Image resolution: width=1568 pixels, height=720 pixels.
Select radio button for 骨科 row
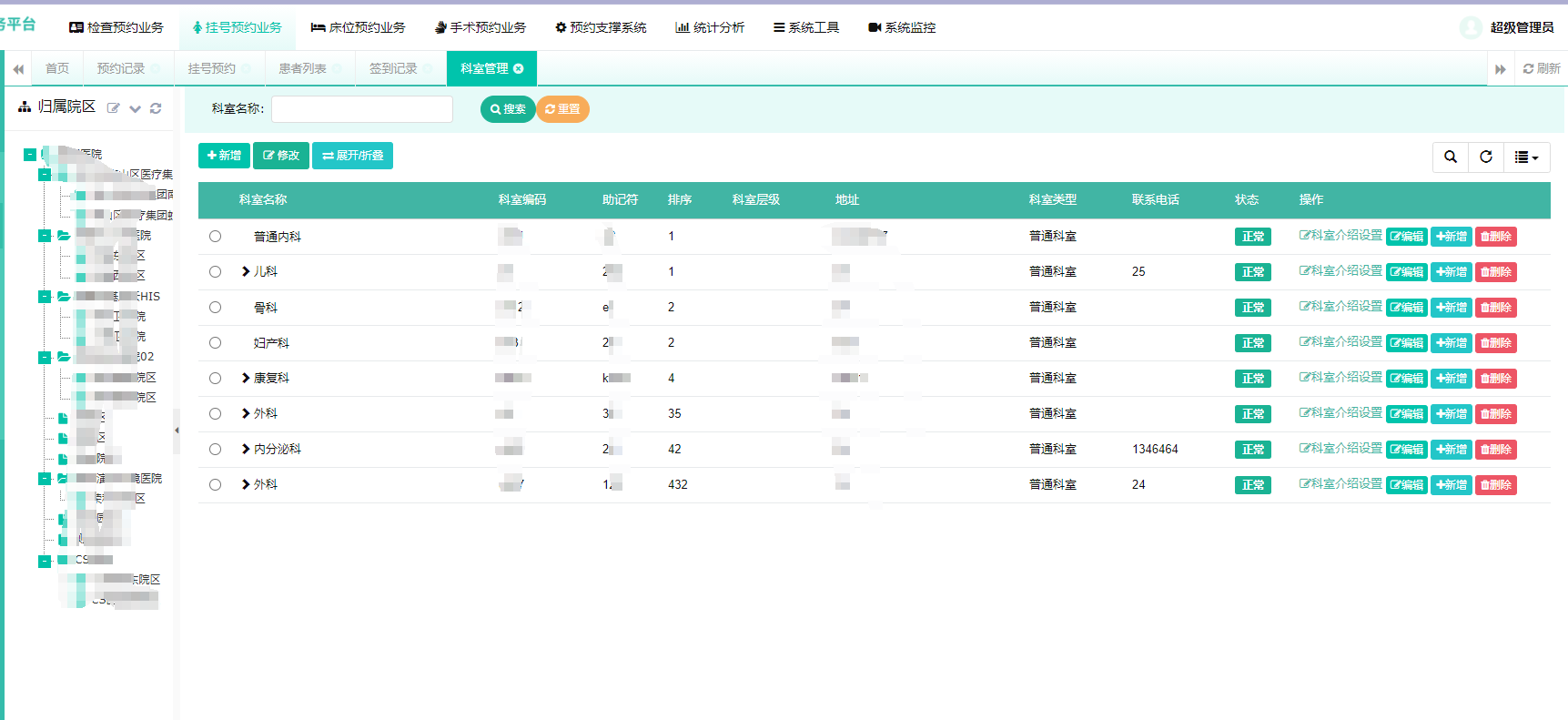[x=215, y=308]
